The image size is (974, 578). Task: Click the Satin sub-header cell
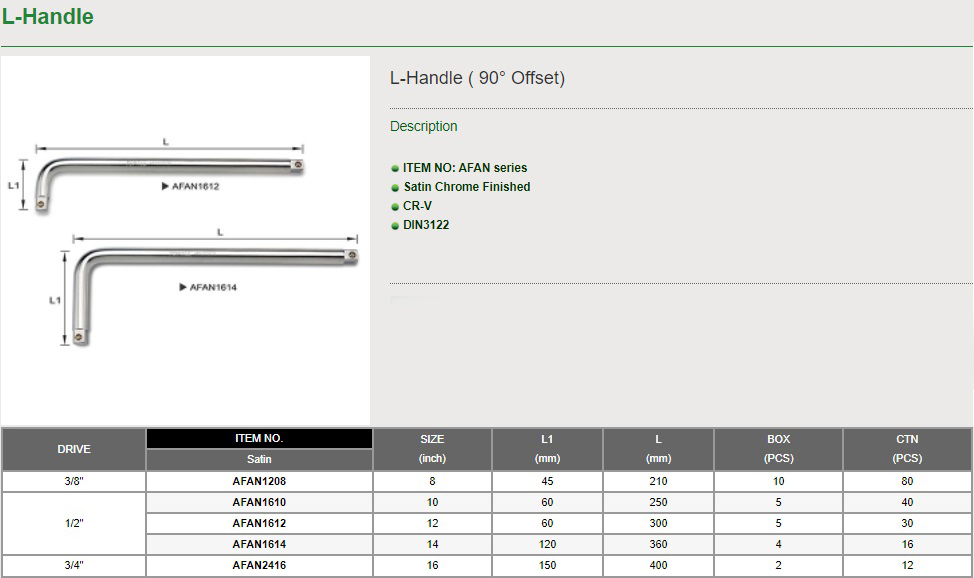tap(259, 460)
